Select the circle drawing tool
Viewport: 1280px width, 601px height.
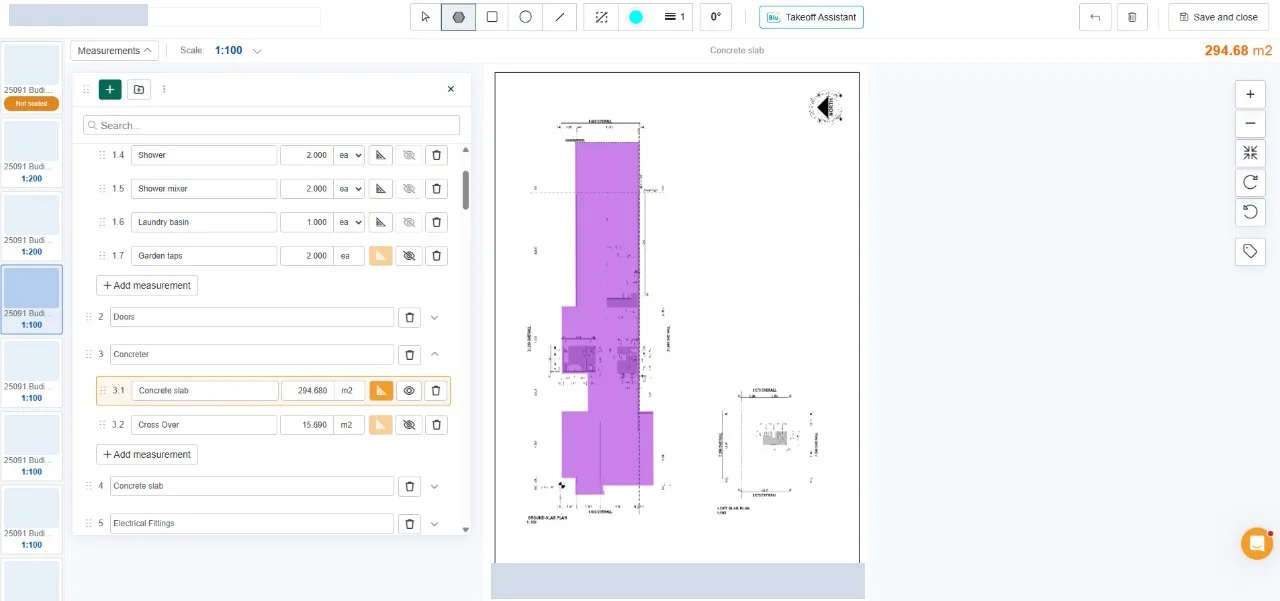(525, 17)
